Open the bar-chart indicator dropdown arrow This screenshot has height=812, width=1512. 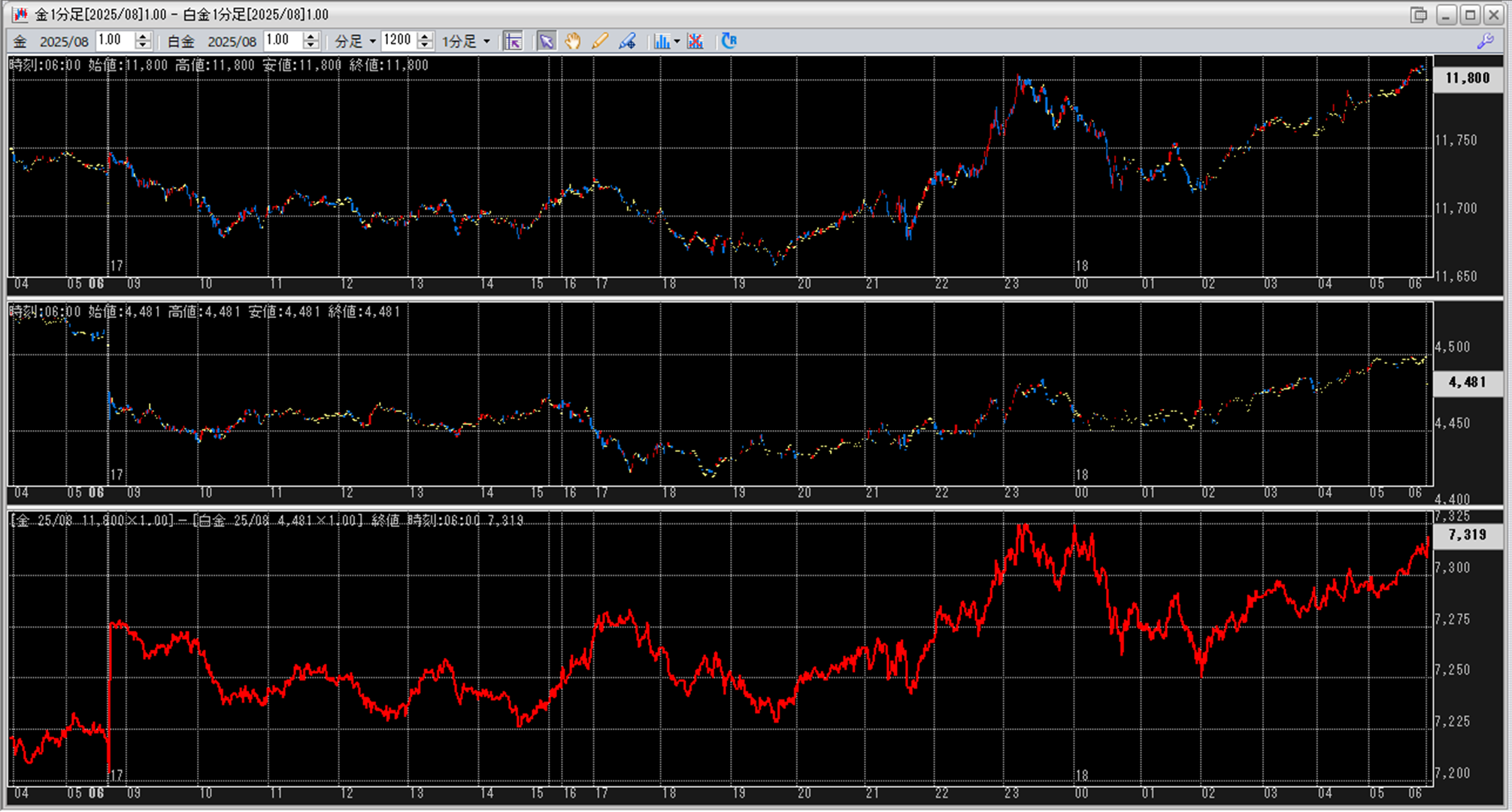677,41
